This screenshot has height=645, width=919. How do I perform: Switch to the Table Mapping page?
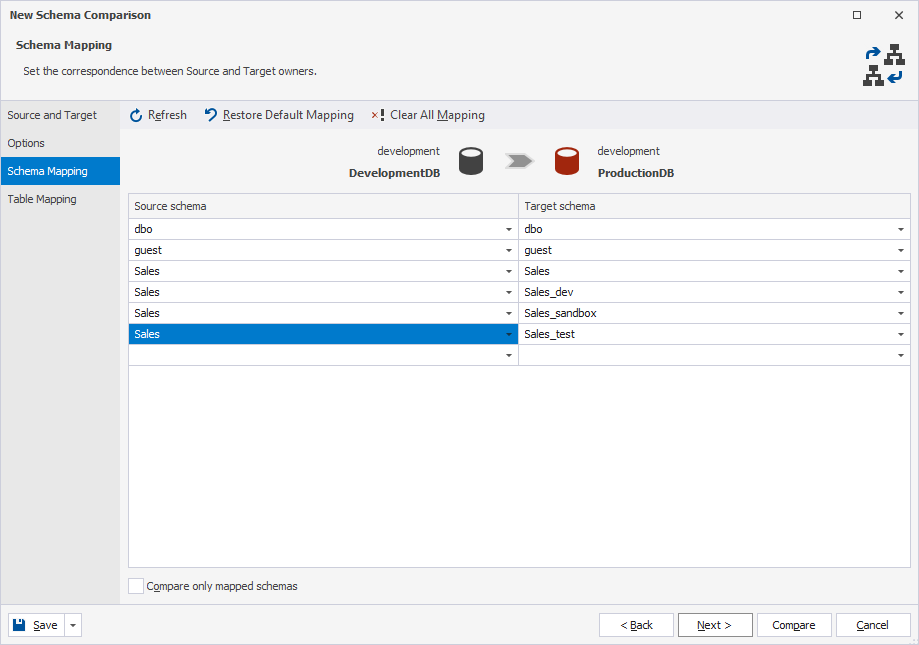[x=41, y=199]
